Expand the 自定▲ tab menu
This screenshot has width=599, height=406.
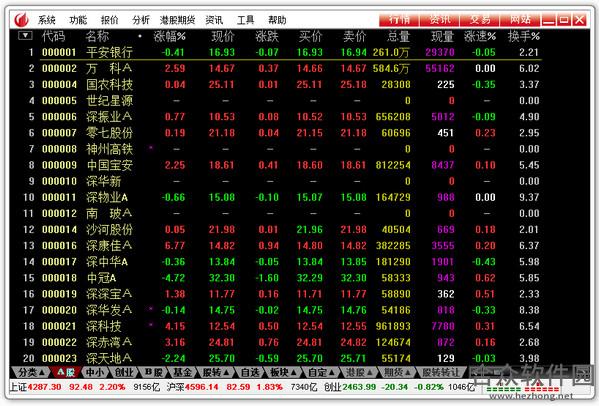tap(322, 372)
